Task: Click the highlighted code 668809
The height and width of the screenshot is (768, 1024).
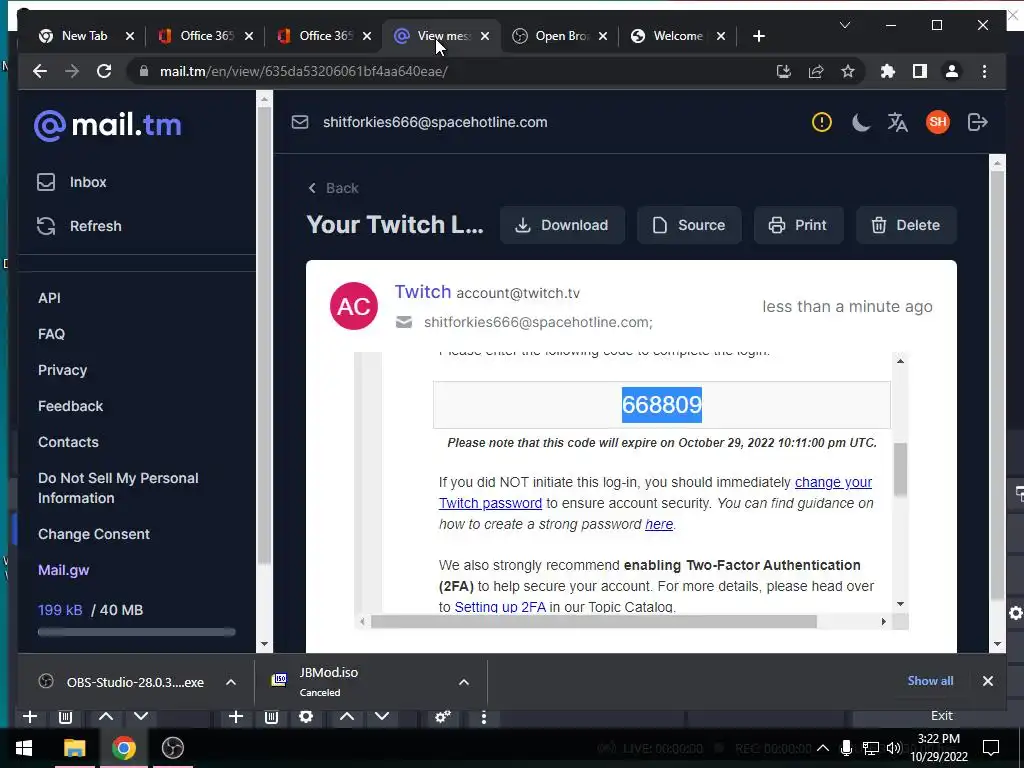Action: click(x=662, y=405)
